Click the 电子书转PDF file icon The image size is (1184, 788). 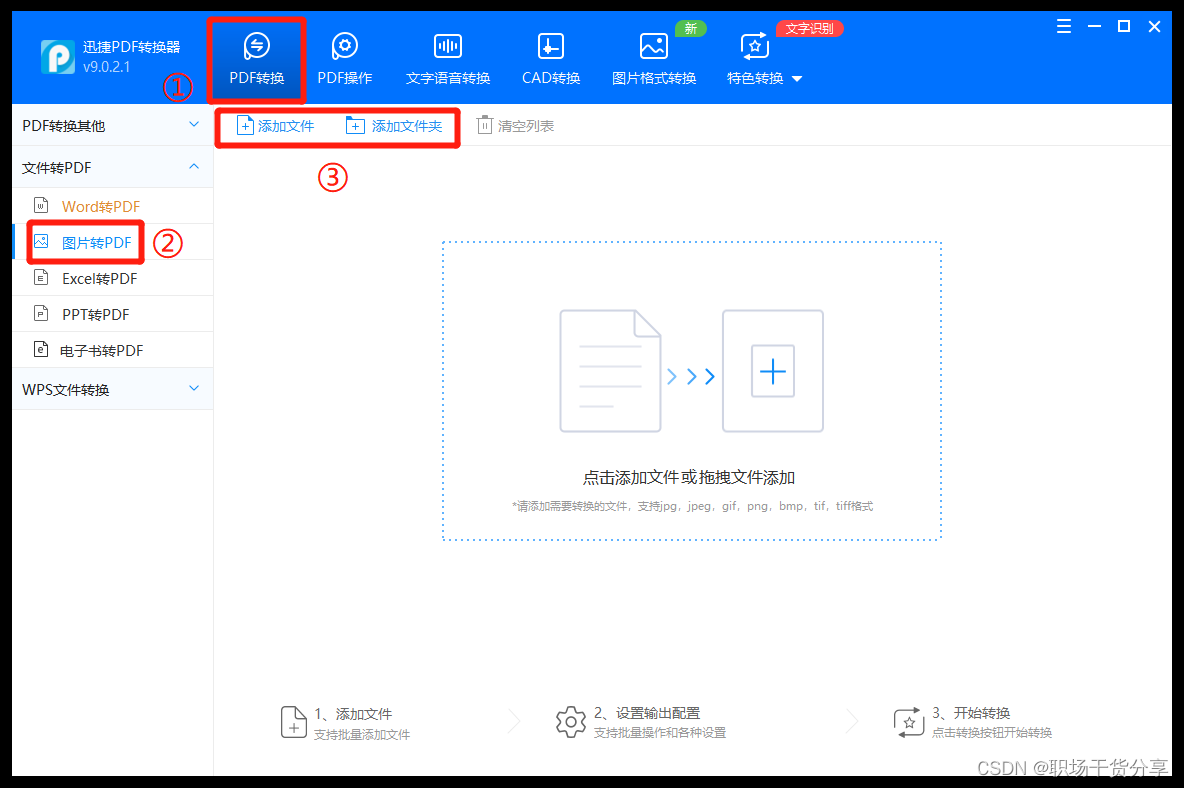42,349
